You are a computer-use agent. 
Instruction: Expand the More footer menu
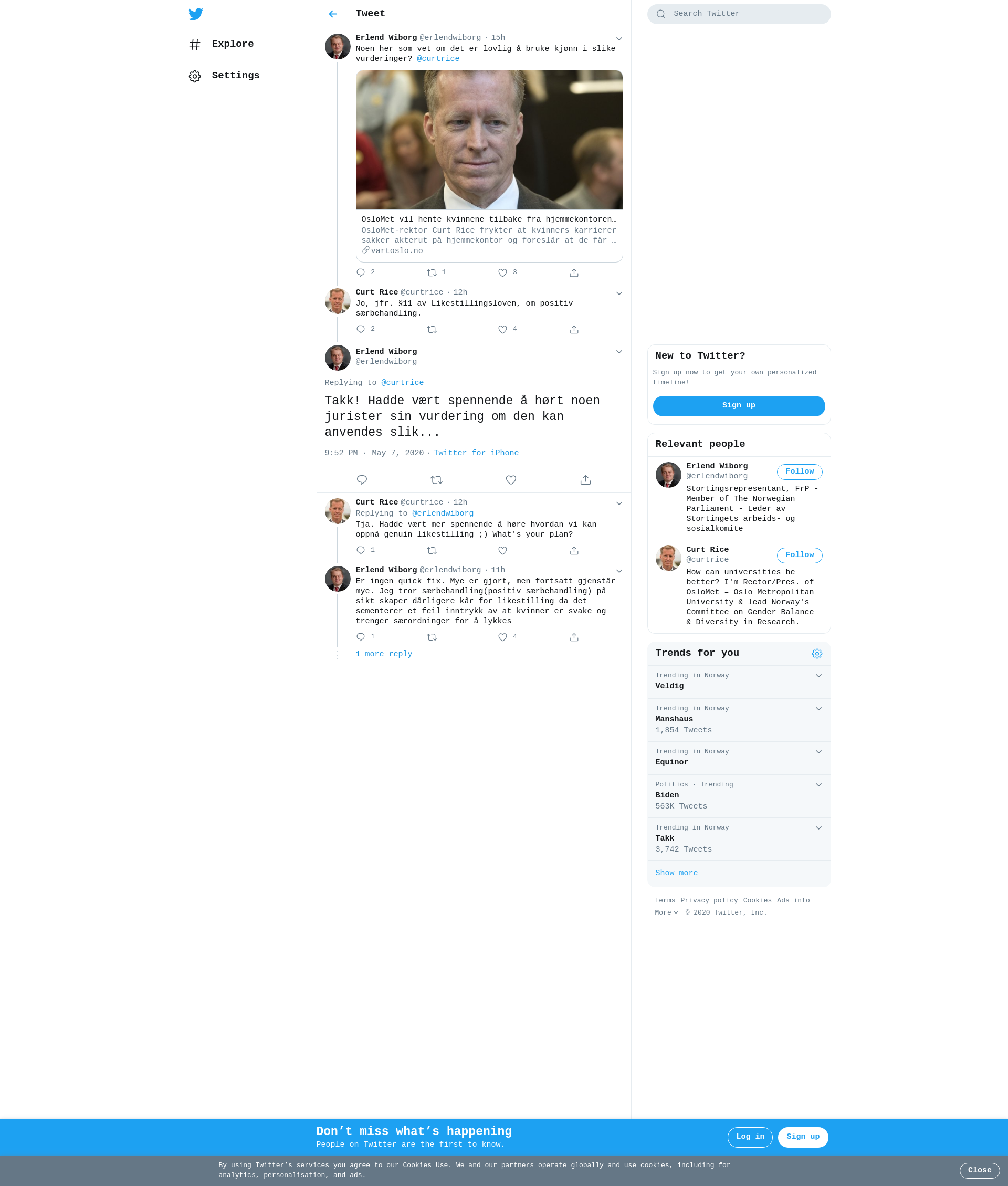coord(666,912)
